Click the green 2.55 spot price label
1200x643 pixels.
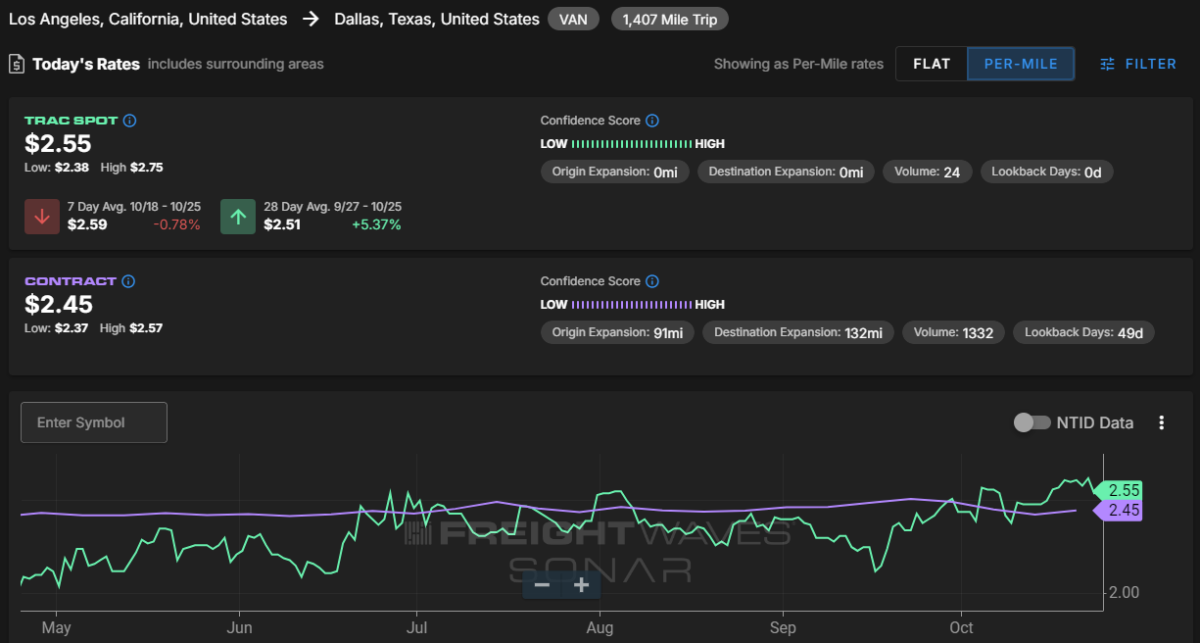(x=1122, y=491)
